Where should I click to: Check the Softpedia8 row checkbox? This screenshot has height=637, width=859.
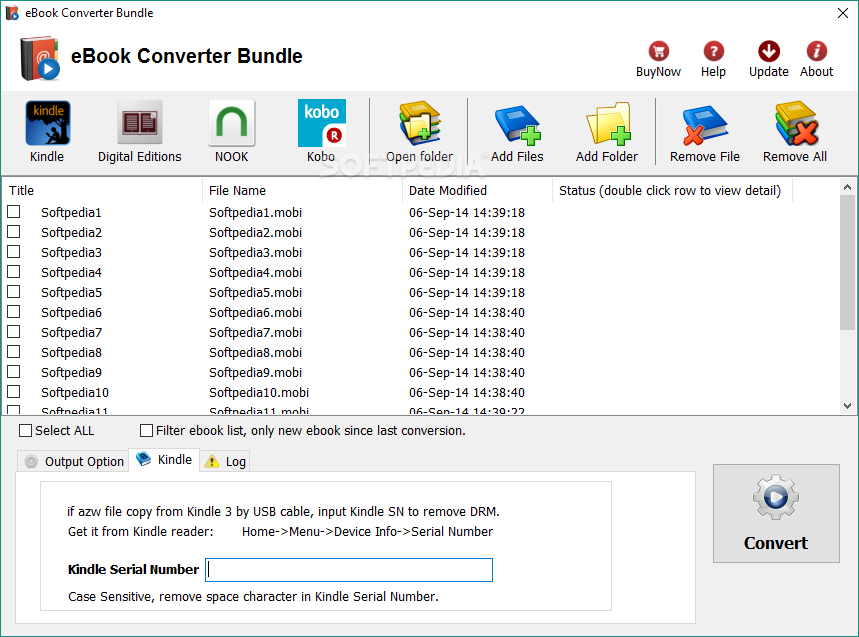click(14, 352)
